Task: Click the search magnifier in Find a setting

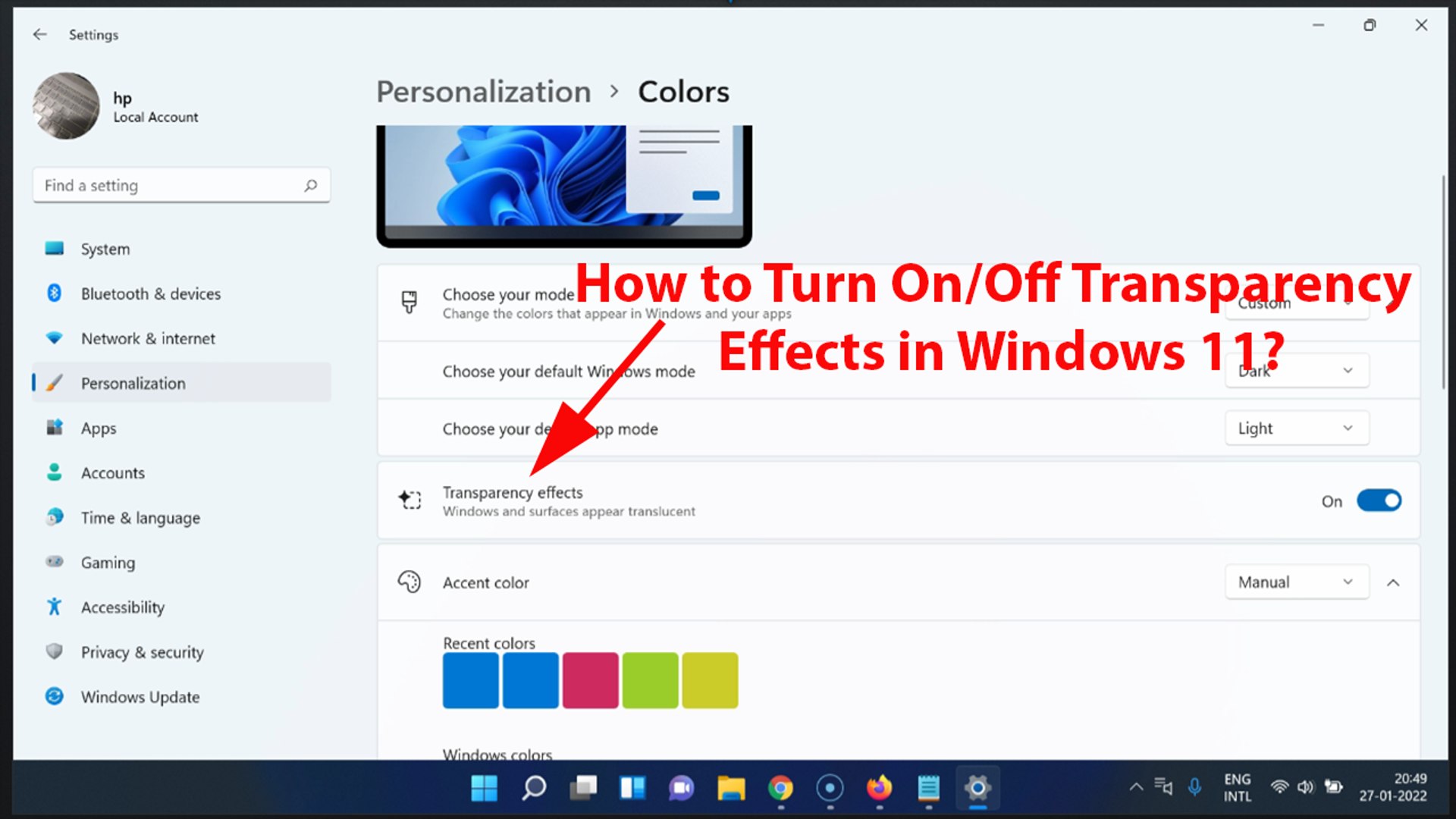Action: (310, 185)
